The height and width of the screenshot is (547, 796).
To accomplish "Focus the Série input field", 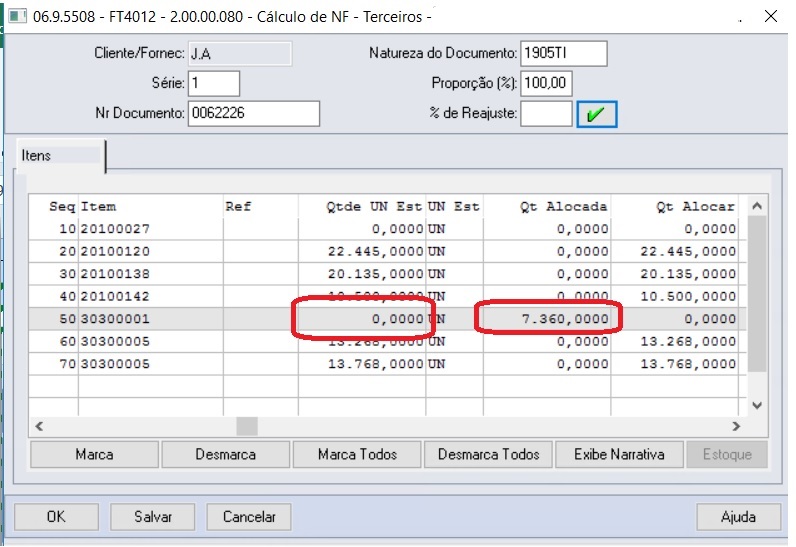I will pos(214,83).
